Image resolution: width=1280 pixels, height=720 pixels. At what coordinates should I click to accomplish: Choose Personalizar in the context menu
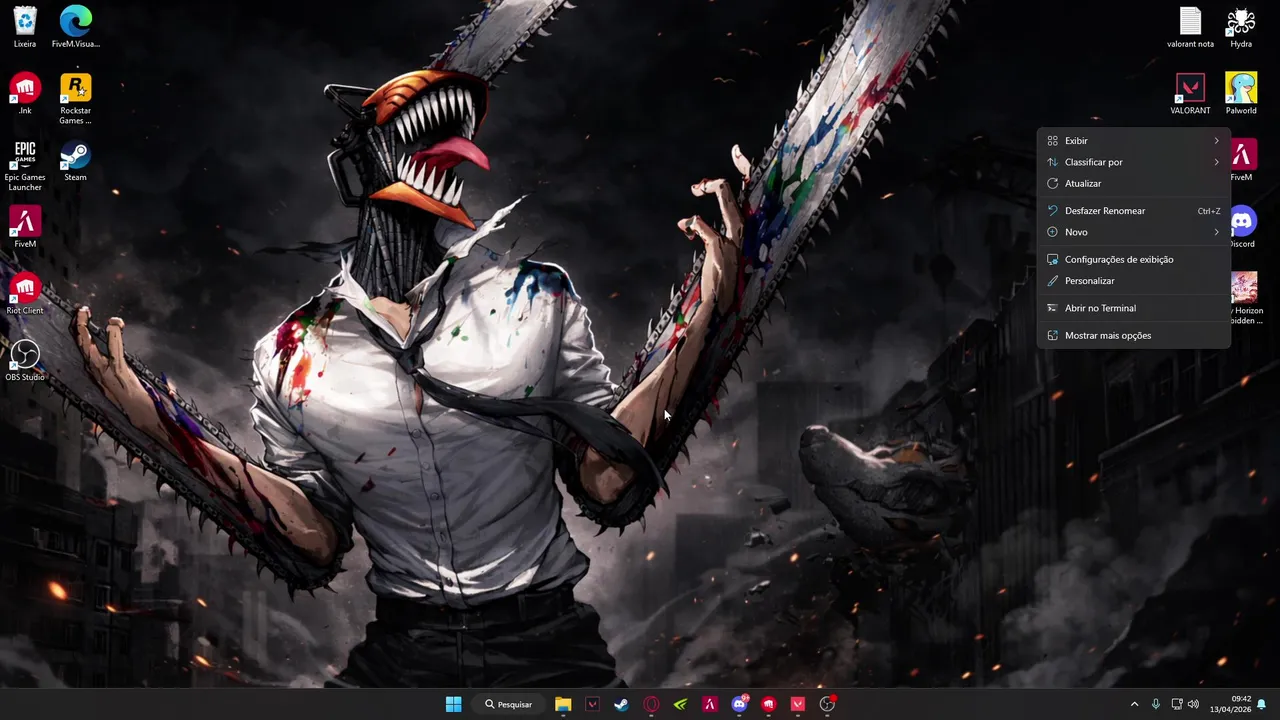(x=1133, y=281)
